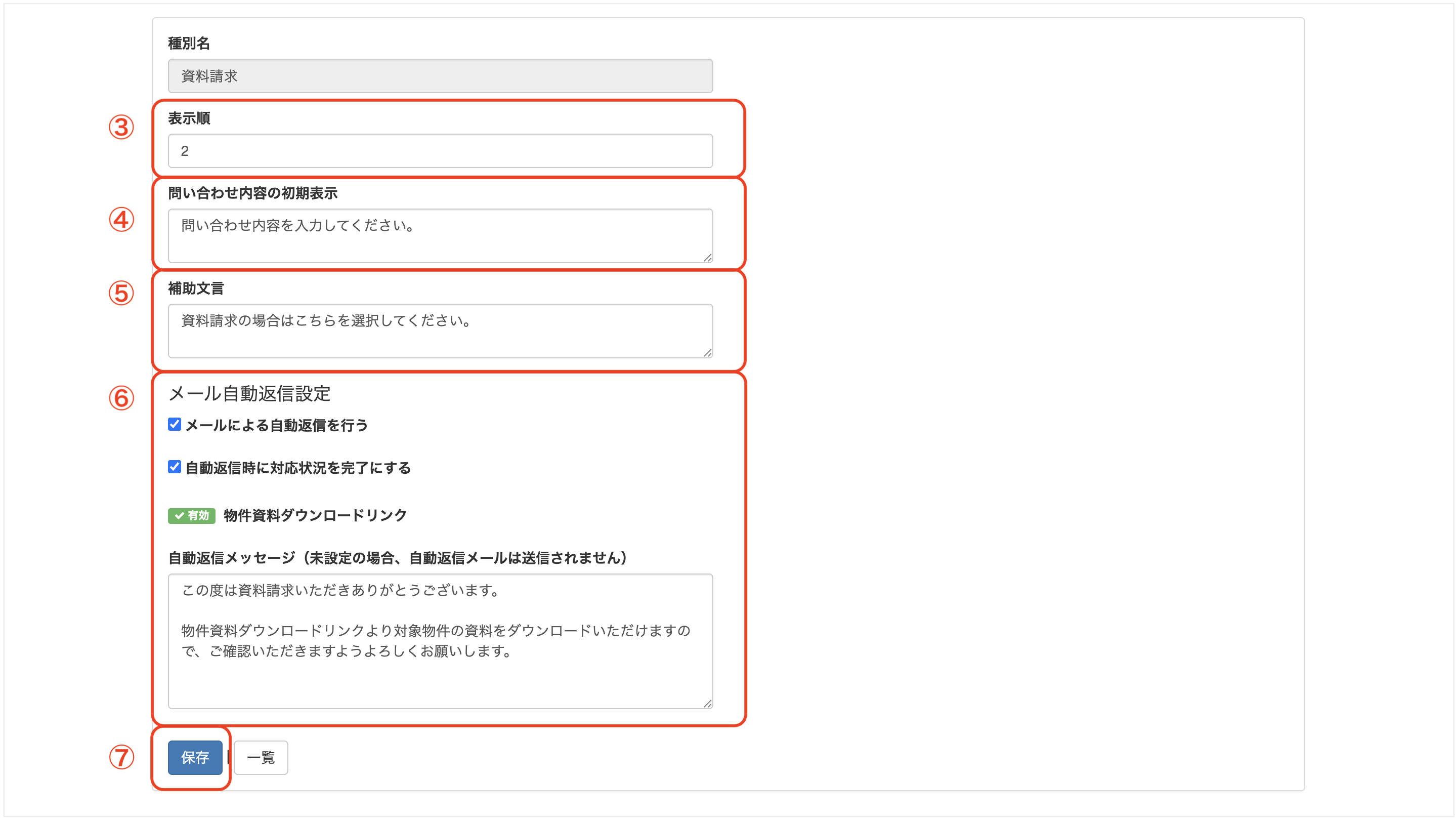Click the 補助文言 textarea
Image resolution: width=1456 pixels, height=821 pixels.
[440, 331]
